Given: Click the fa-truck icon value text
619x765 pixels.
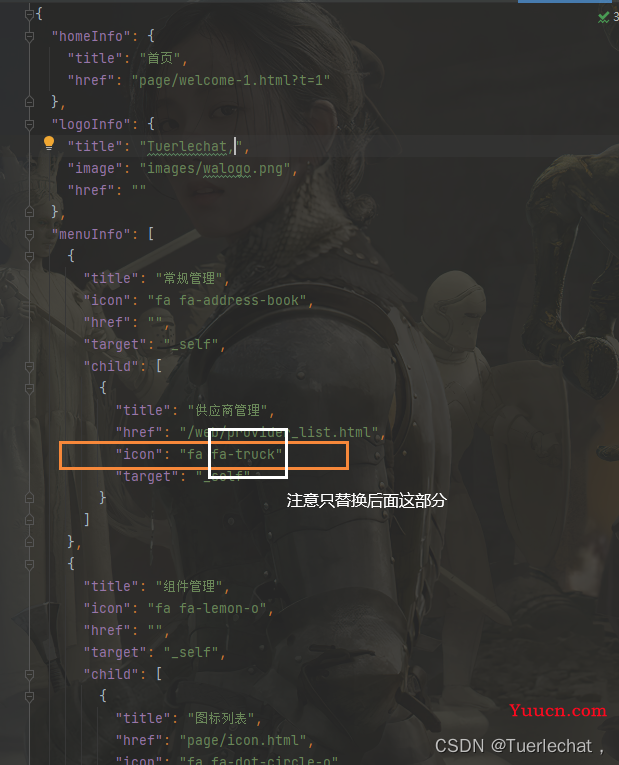Looking at the screenshot, I should [x=231, y=455].
